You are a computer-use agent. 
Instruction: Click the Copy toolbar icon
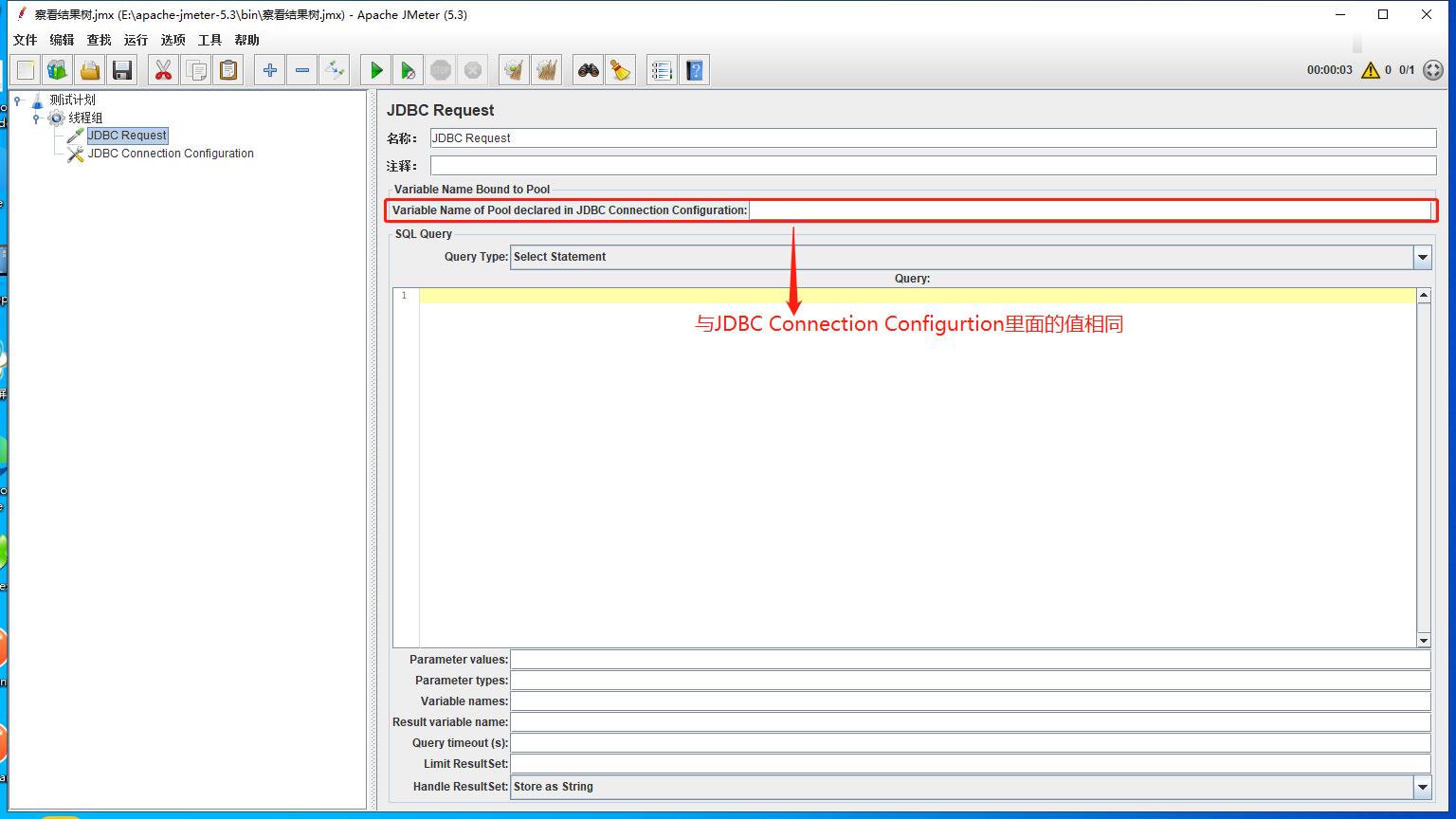(x=196, y=70)
